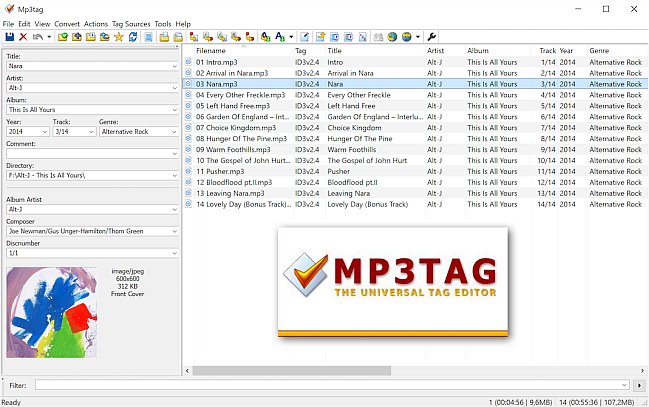Open options with the wrench icon
This screenshot has width=649, height=407.
pos(431,37)
